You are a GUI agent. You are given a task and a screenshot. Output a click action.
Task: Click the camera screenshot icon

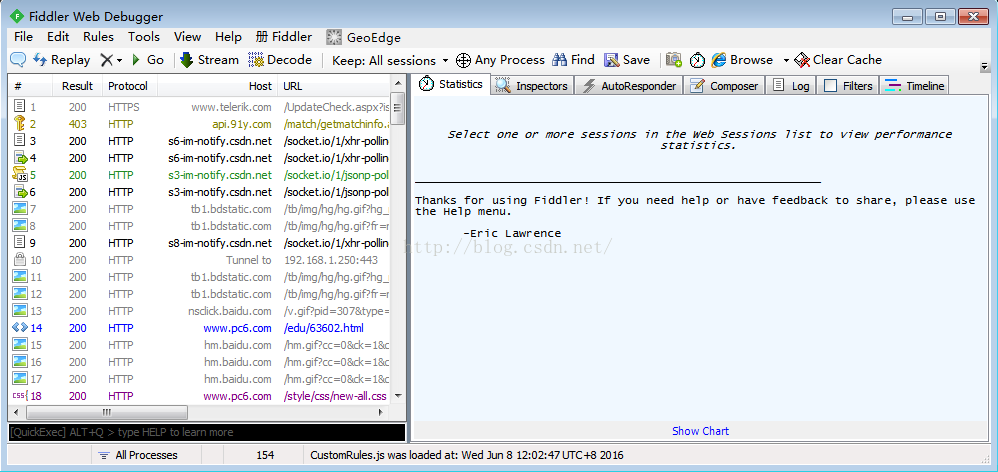point(674,60)
